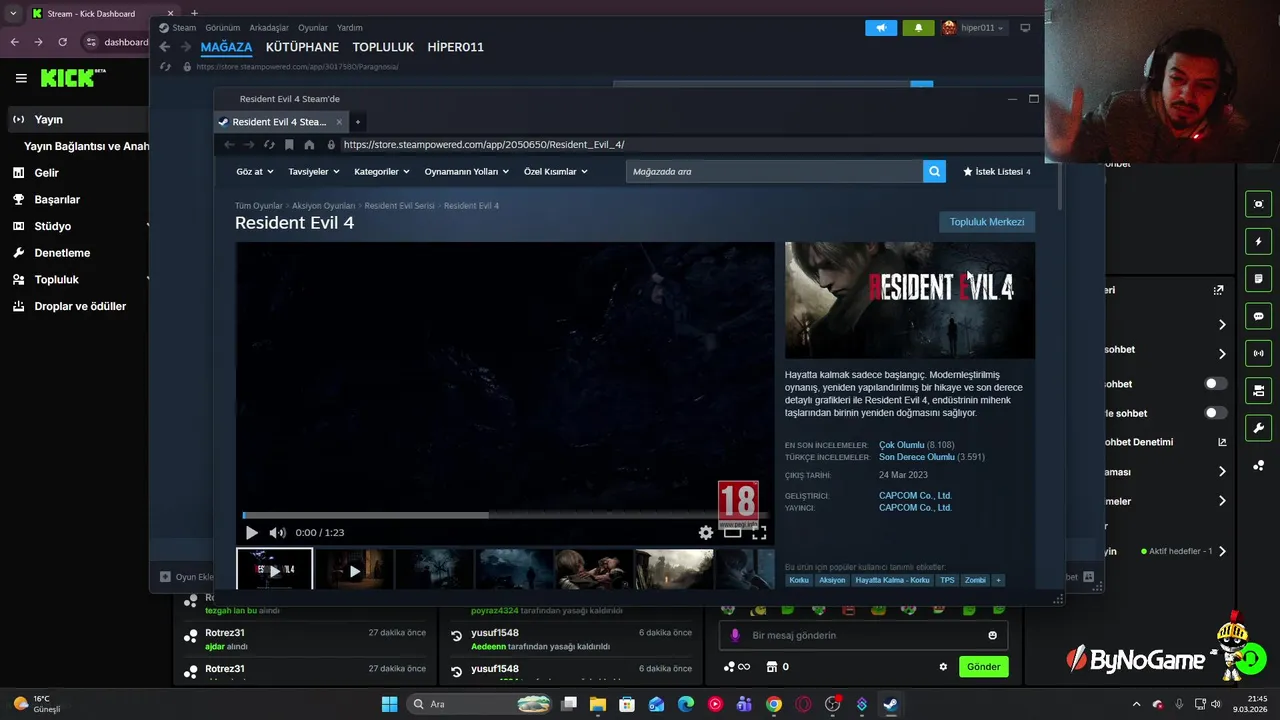1280x720 pixels.
Task: Open video player settings gear
Action: (706, 533)
